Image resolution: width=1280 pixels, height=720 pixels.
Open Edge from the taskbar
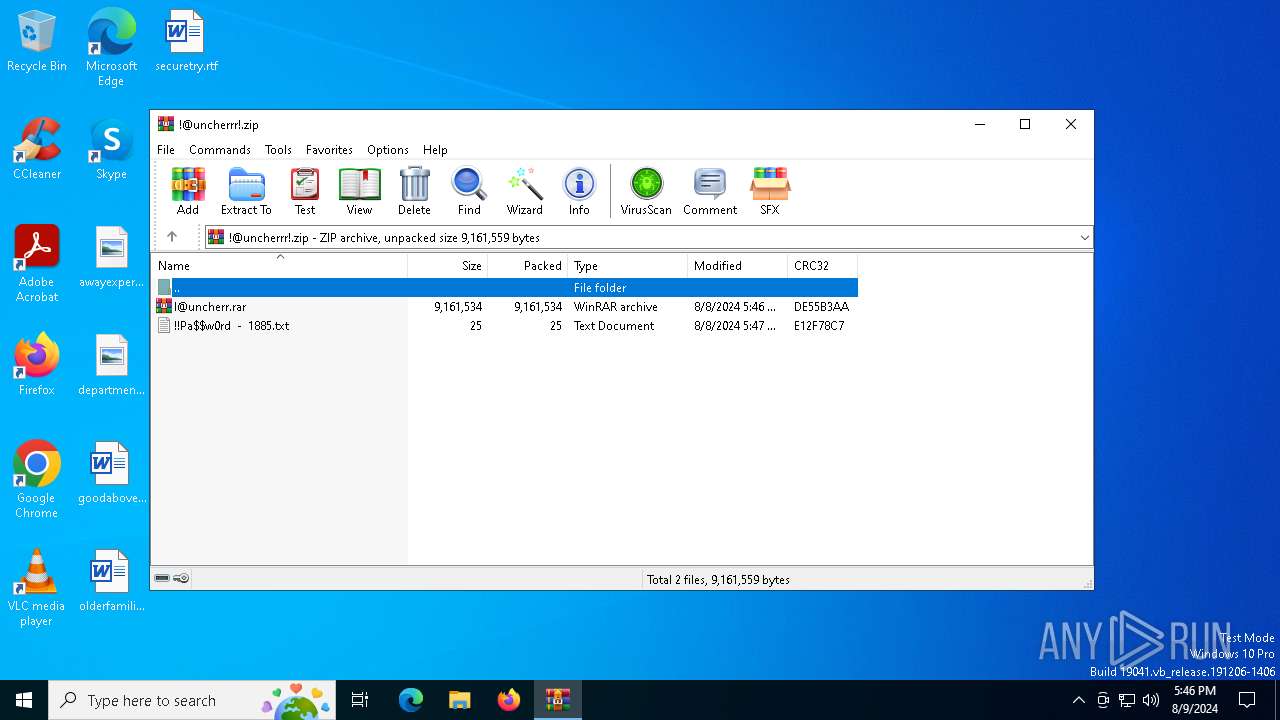[x=411, y=700]
